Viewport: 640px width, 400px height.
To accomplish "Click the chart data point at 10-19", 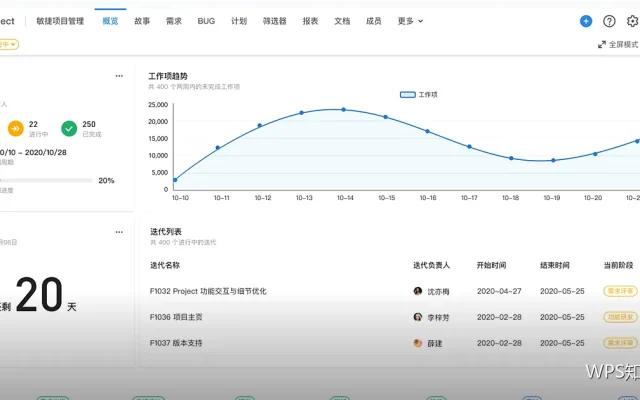I will click(x=553, y=160).
